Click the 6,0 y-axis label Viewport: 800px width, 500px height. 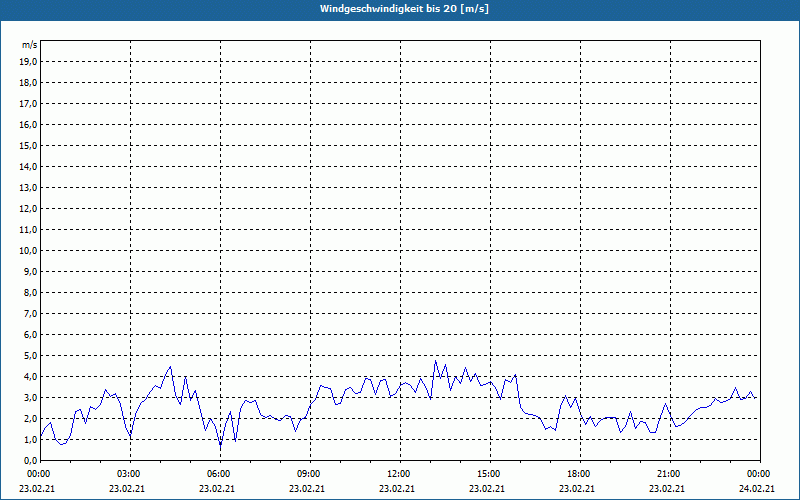tap(30, 335)
